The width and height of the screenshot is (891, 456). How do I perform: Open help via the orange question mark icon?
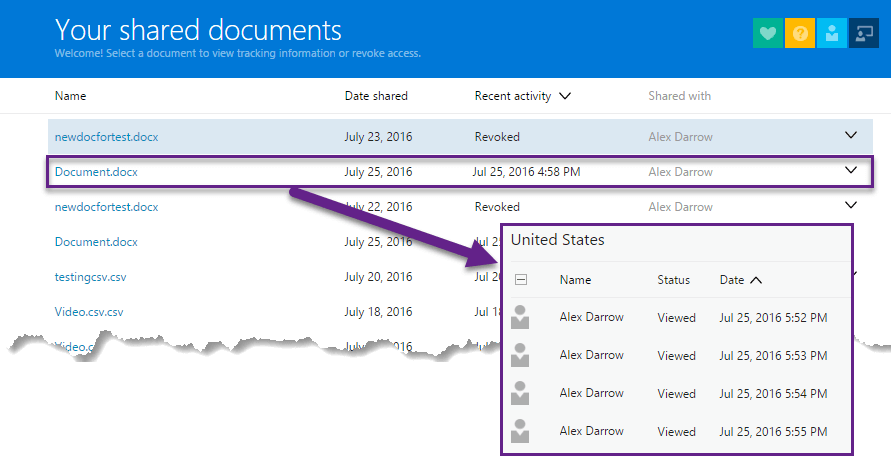click(799, 33)
